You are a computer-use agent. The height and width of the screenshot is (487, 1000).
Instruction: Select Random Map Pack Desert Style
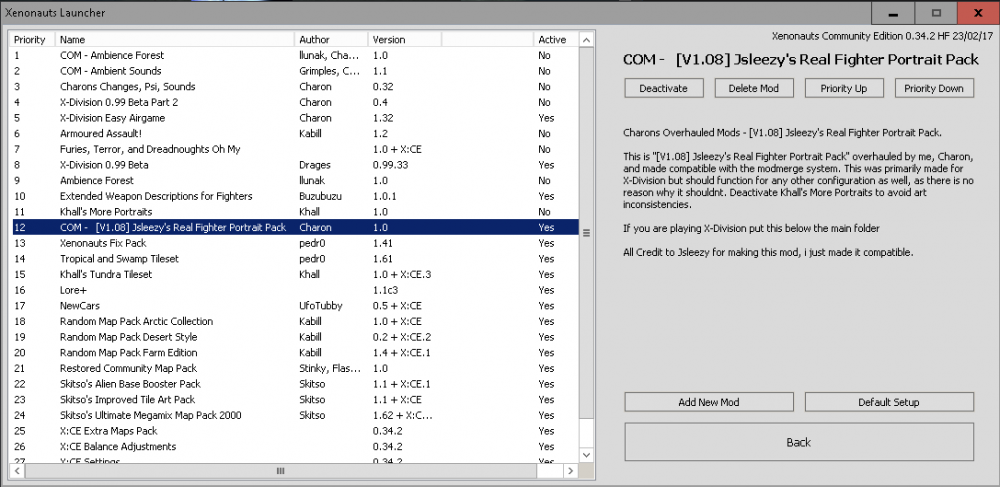(295, 337)
